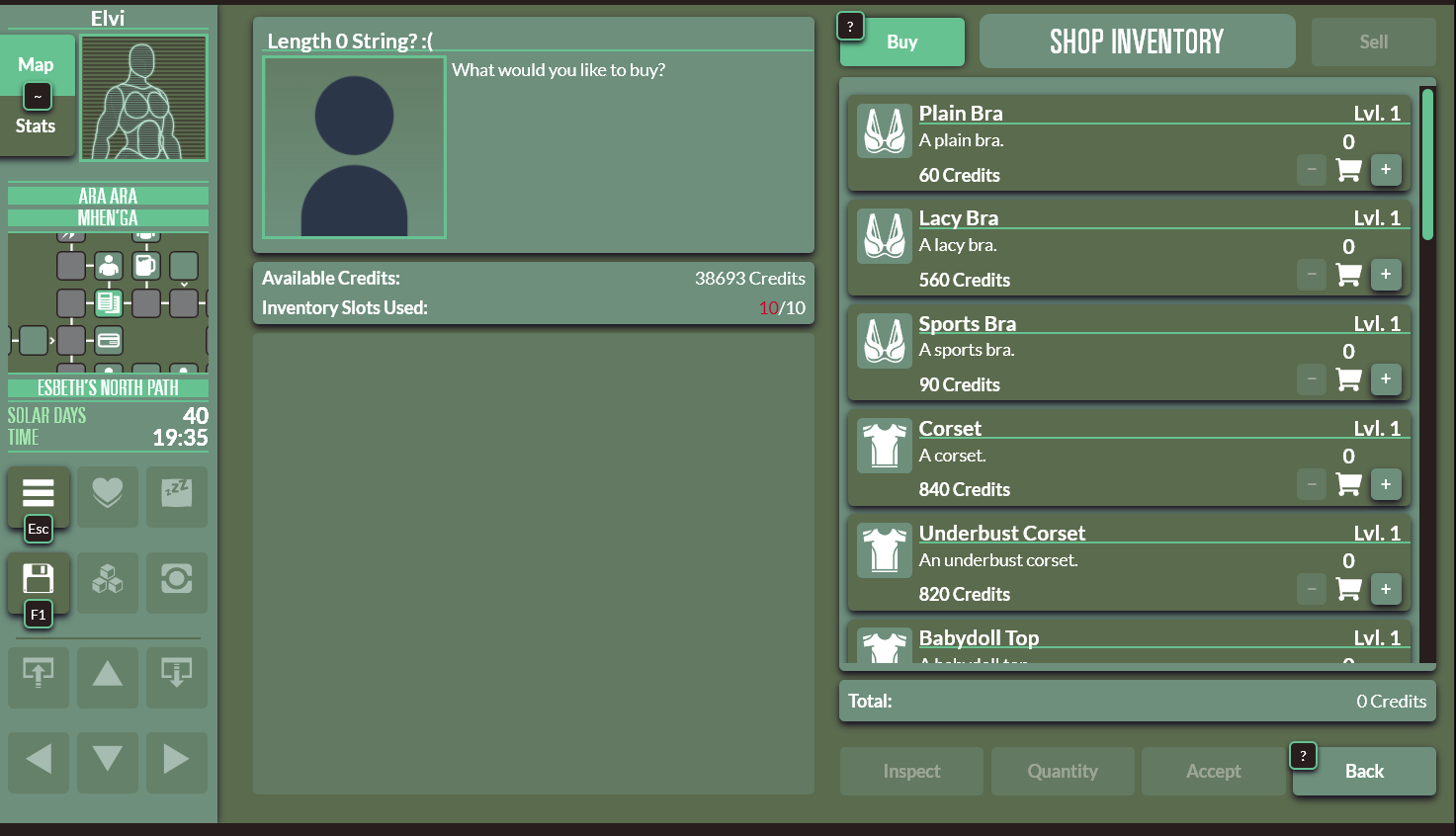
Task: Switch to the Sell tab
Action: click(x=1373, y=42)
